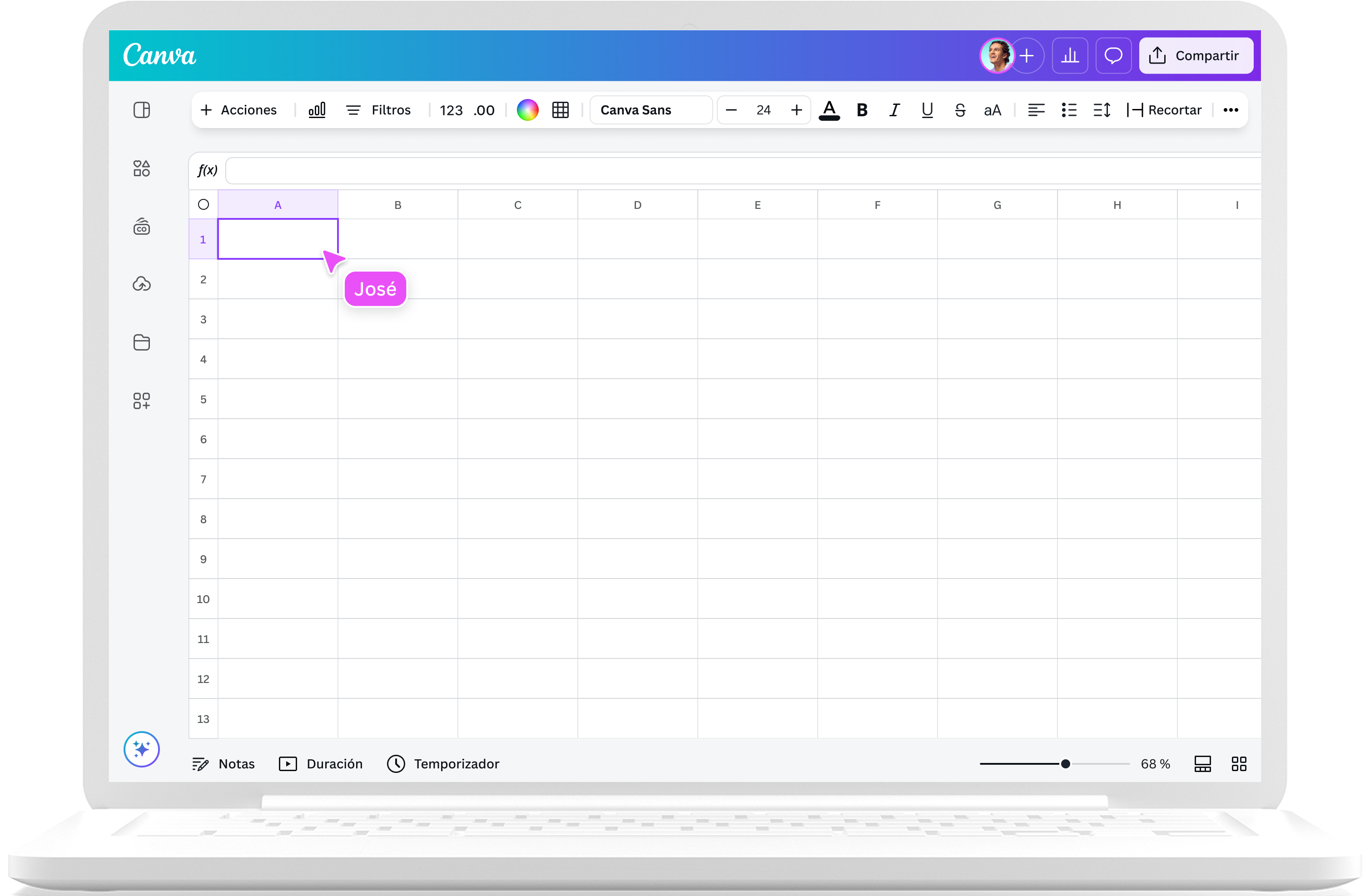Open the Notas panel
Image resolution: width=1370 pixels, height=896 pixels.
click(223, 764)
